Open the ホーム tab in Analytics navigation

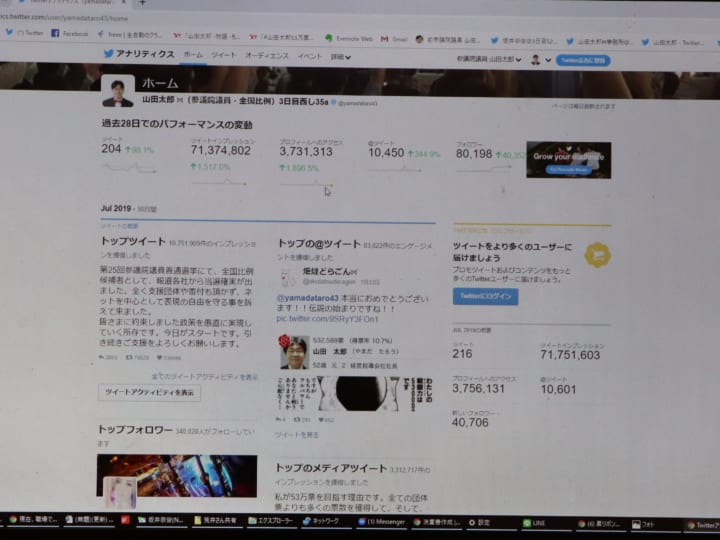pyautogui.click(x=193, y=55)
